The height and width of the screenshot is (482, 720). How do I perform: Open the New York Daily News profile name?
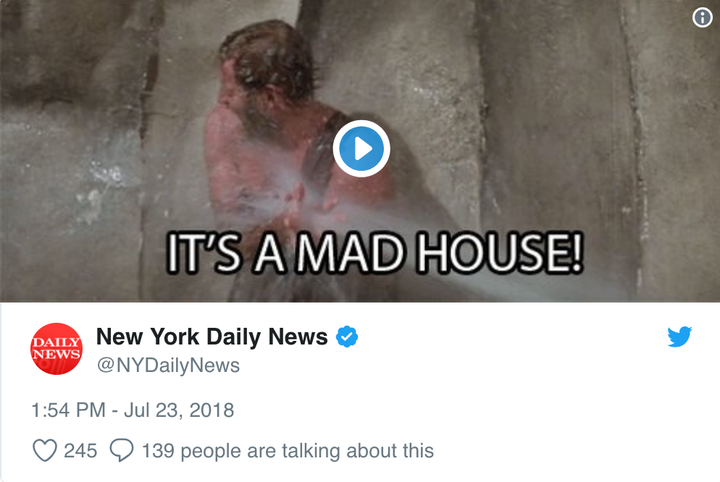pos(212,336)
